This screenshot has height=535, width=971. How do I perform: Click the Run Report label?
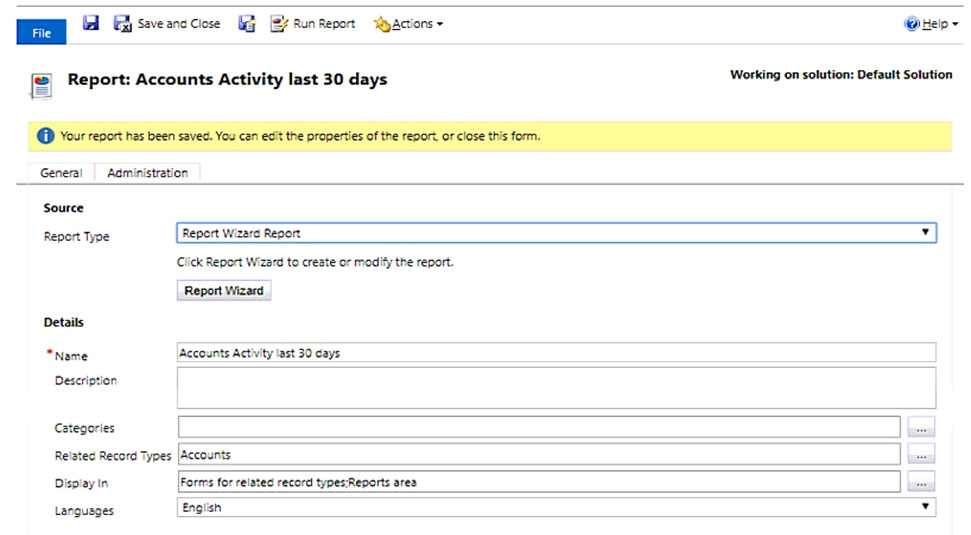324,24
